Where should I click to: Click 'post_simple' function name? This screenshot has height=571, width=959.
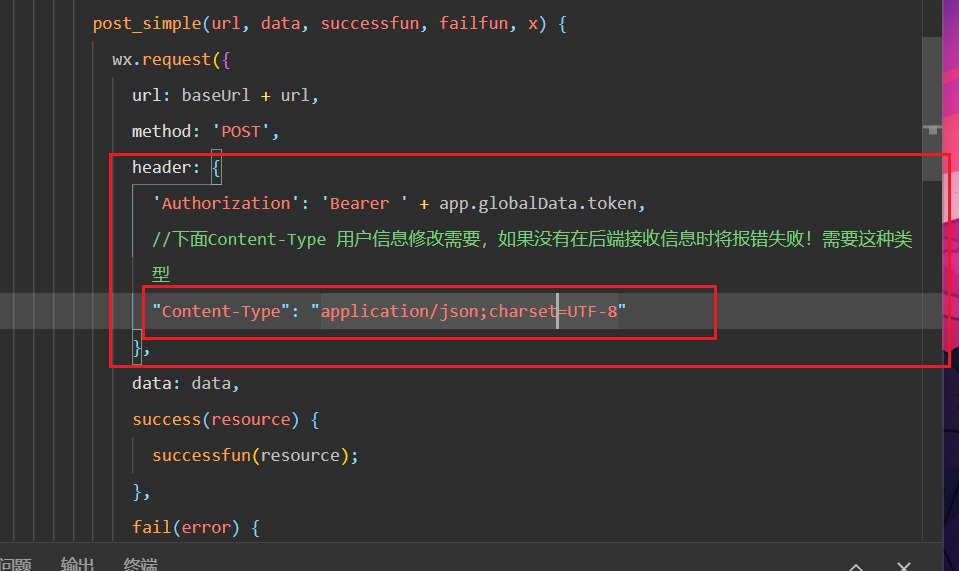click(147, 24)
